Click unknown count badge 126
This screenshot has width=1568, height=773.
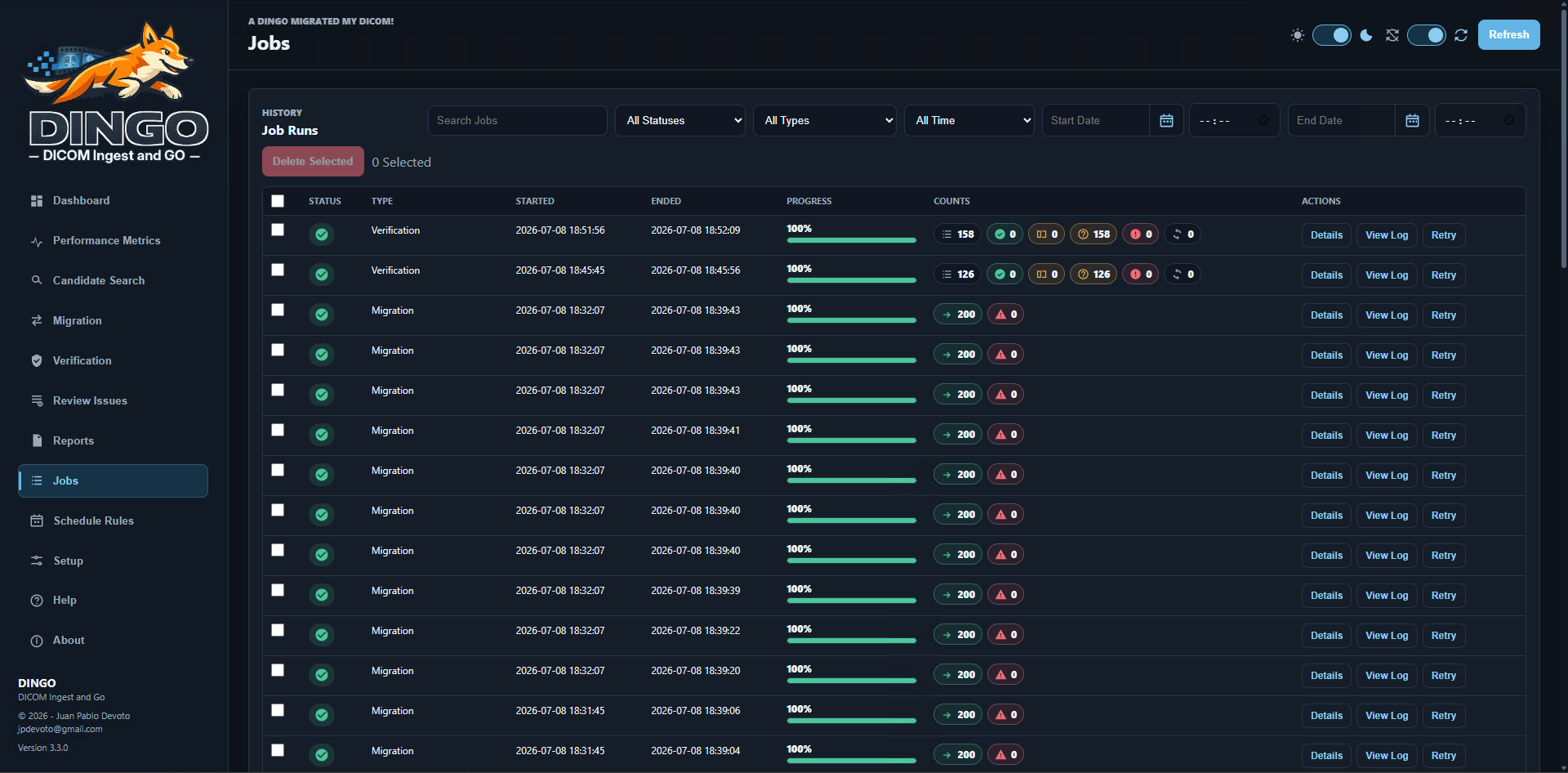click(x=1094, y=275)
